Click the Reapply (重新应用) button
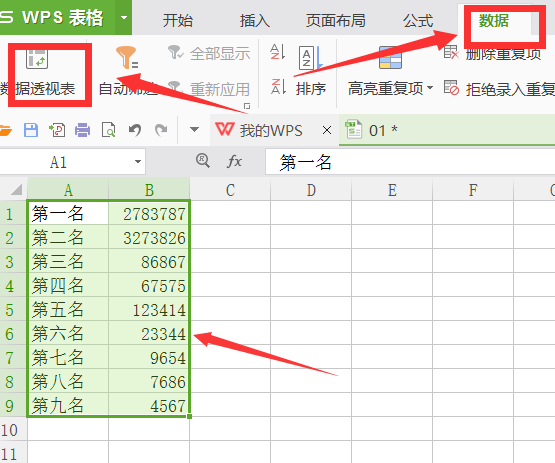Screen dimensions: 555x463 coord(209,89)
